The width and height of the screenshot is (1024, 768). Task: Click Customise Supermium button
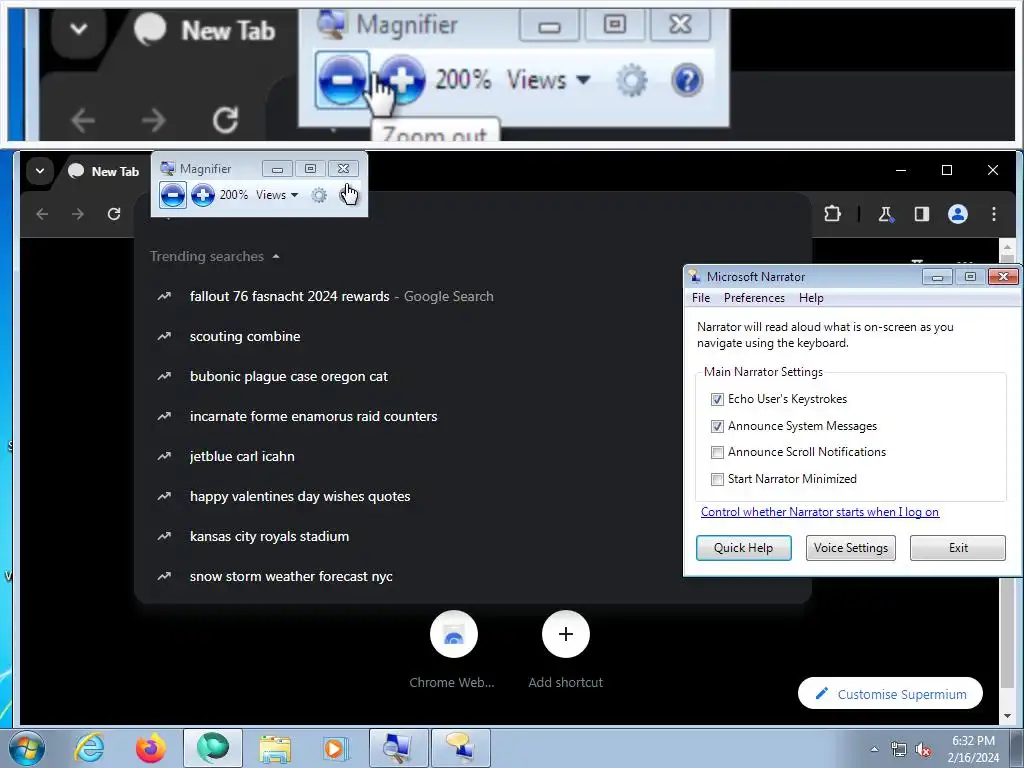tap(890, 694)
